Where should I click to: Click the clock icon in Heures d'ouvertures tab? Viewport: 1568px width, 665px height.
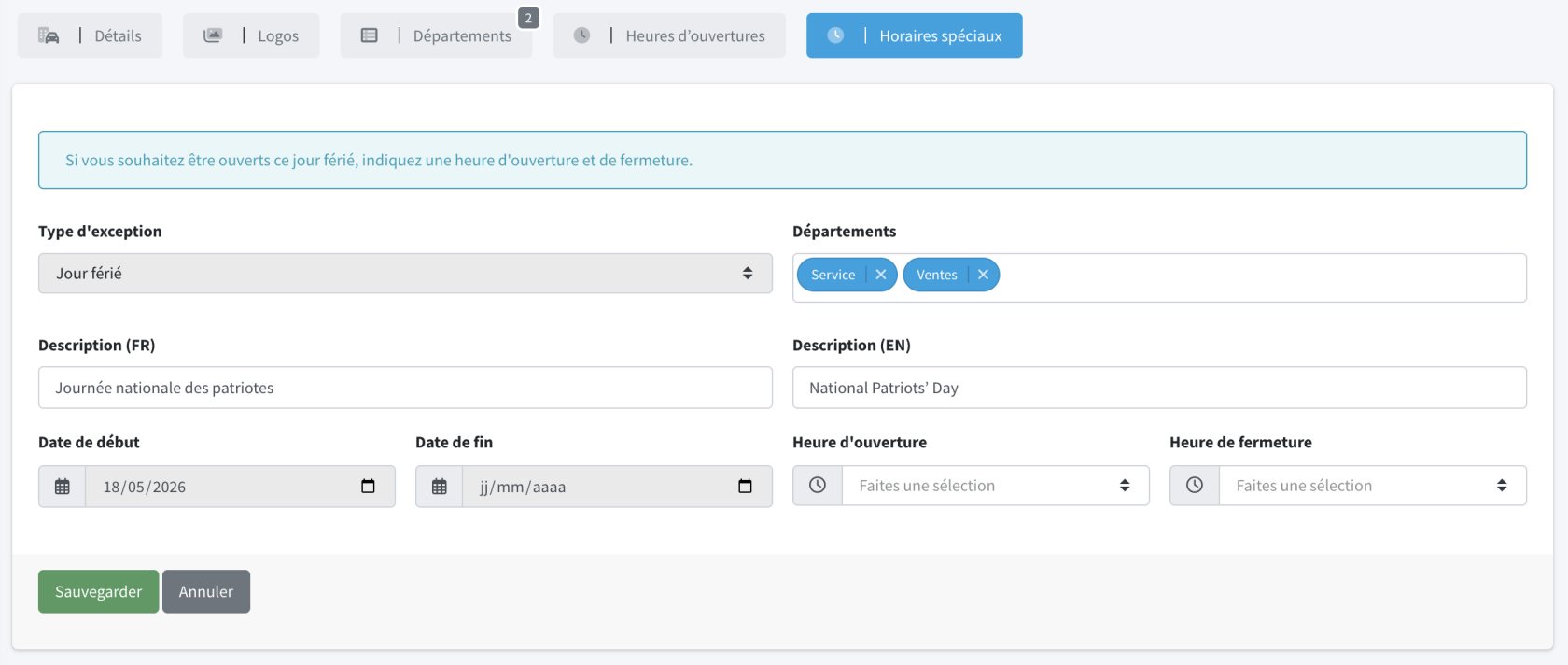click(x=581, y=35)
